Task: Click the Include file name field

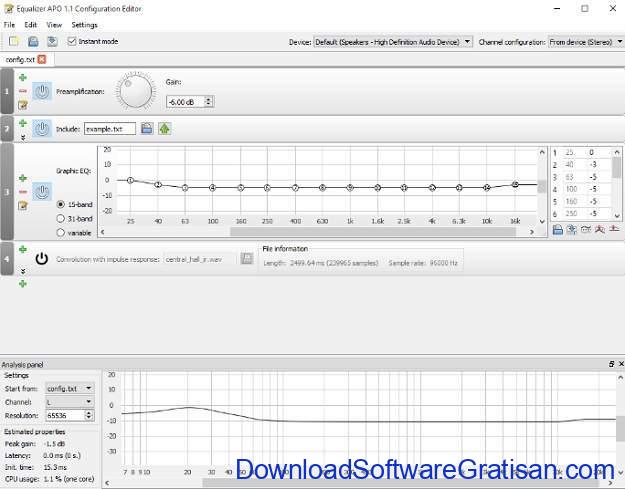Action: (110, 129)
